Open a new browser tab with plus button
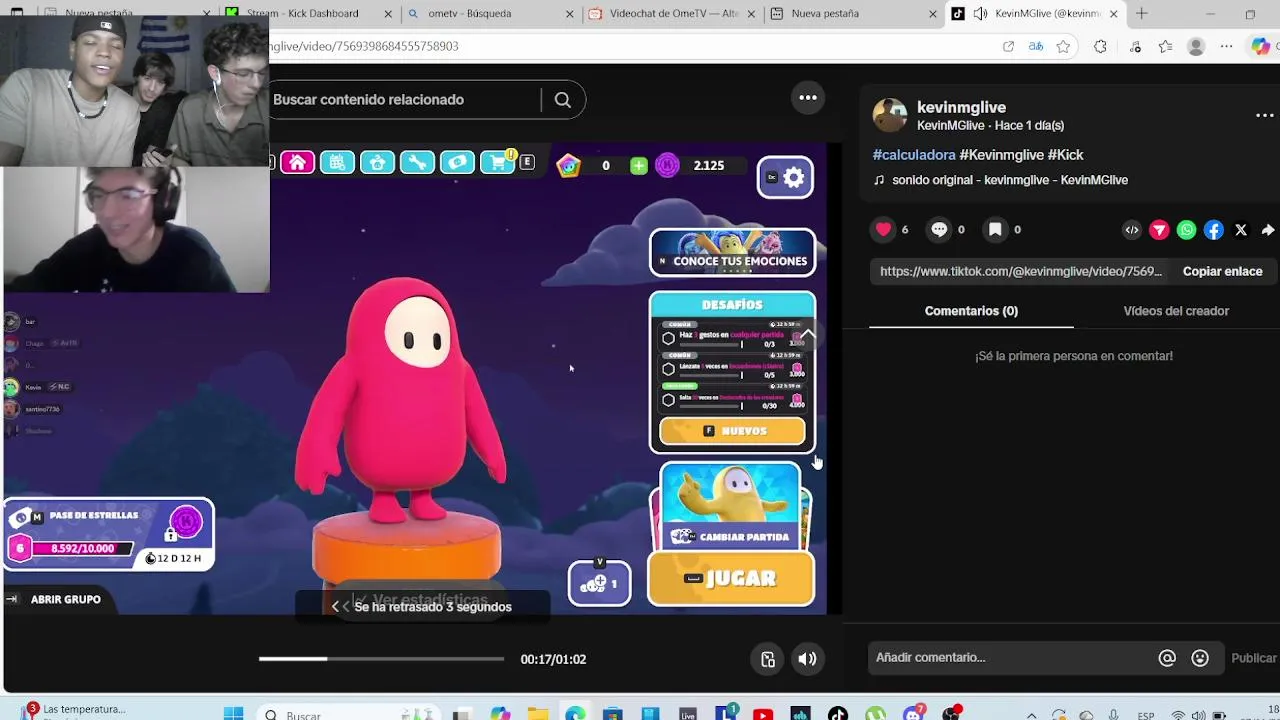Image resolution: width=1280 pixels, height=720 pixels. point(1141,14)
